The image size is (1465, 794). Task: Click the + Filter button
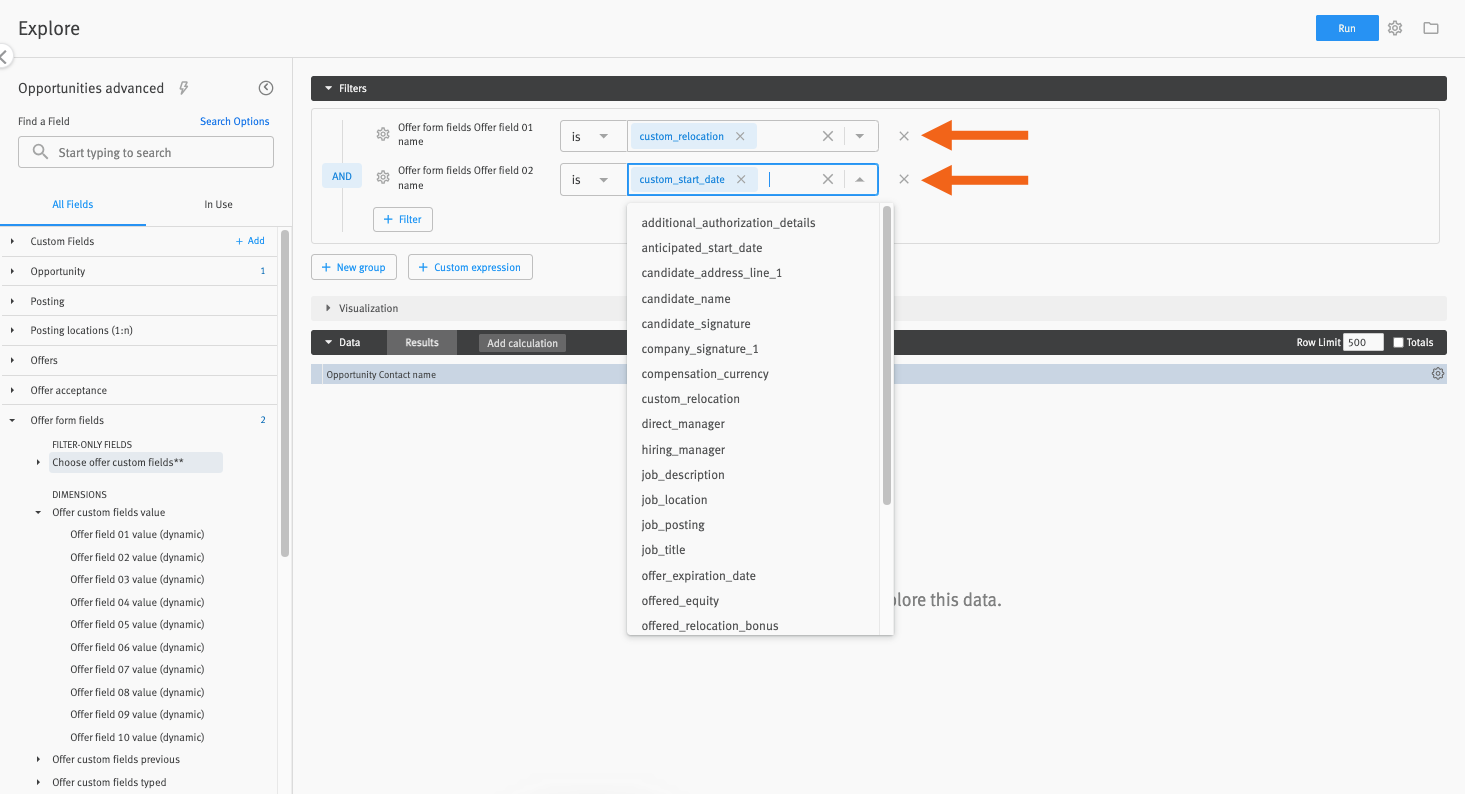point(403,219)
